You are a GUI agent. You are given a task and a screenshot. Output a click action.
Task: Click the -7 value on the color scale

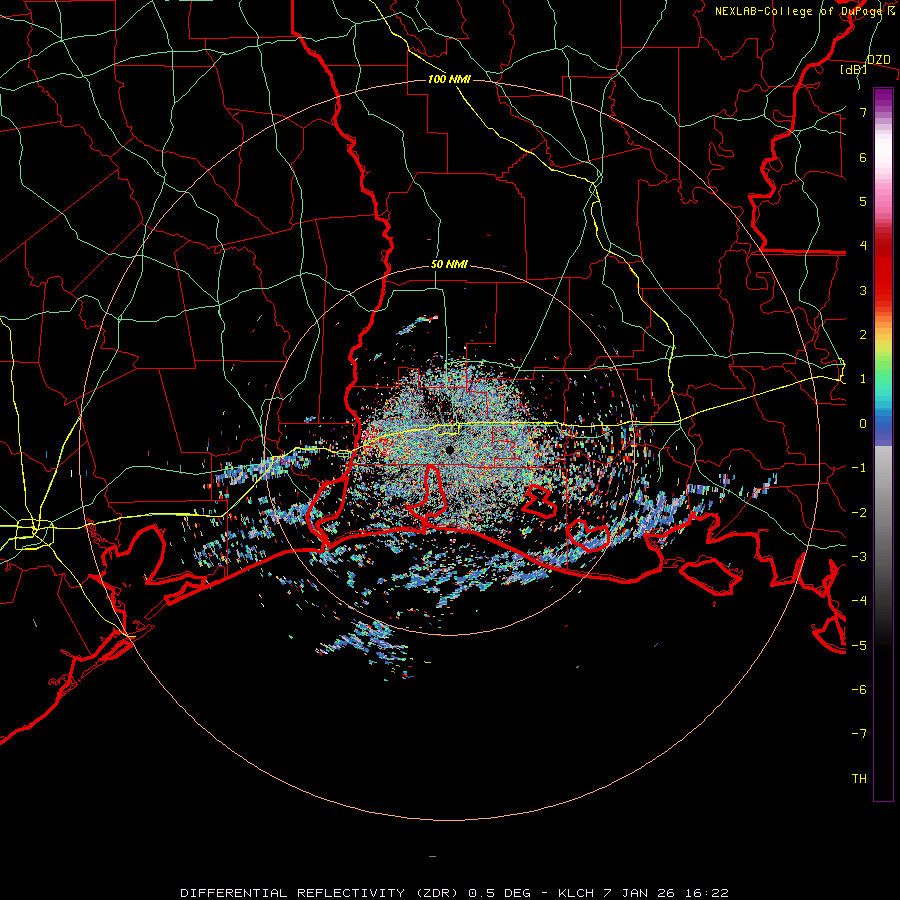click(x=859, y=734)
